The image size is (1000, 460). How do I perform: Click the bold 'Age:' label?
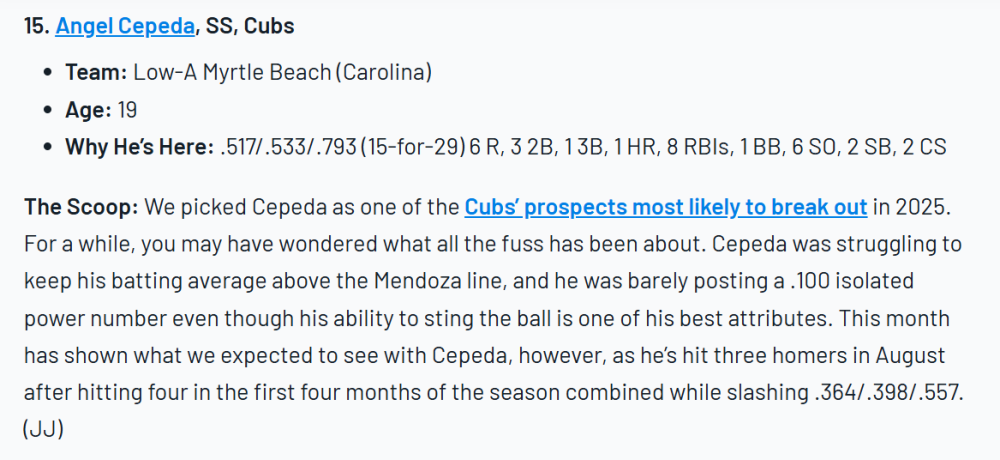pyautogui.click(x=89, y=110)
